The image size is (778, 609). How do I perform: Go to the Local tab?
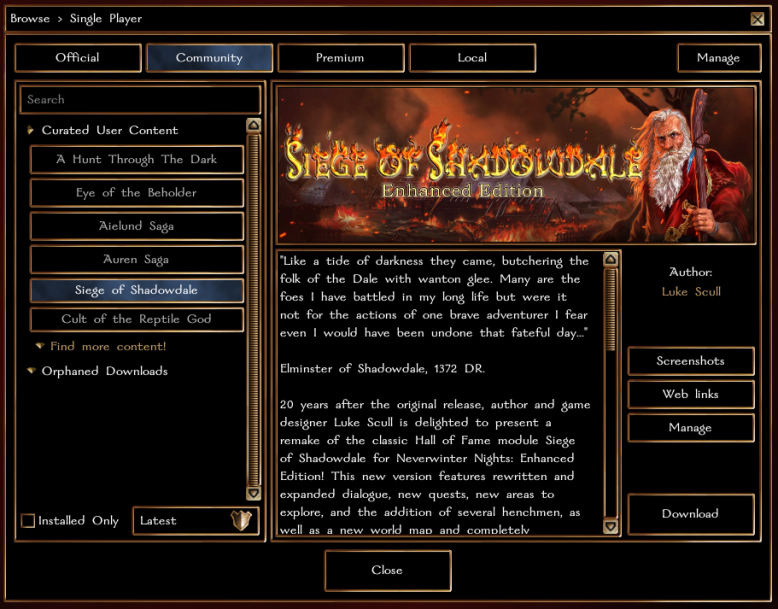[x=472, y=58]
